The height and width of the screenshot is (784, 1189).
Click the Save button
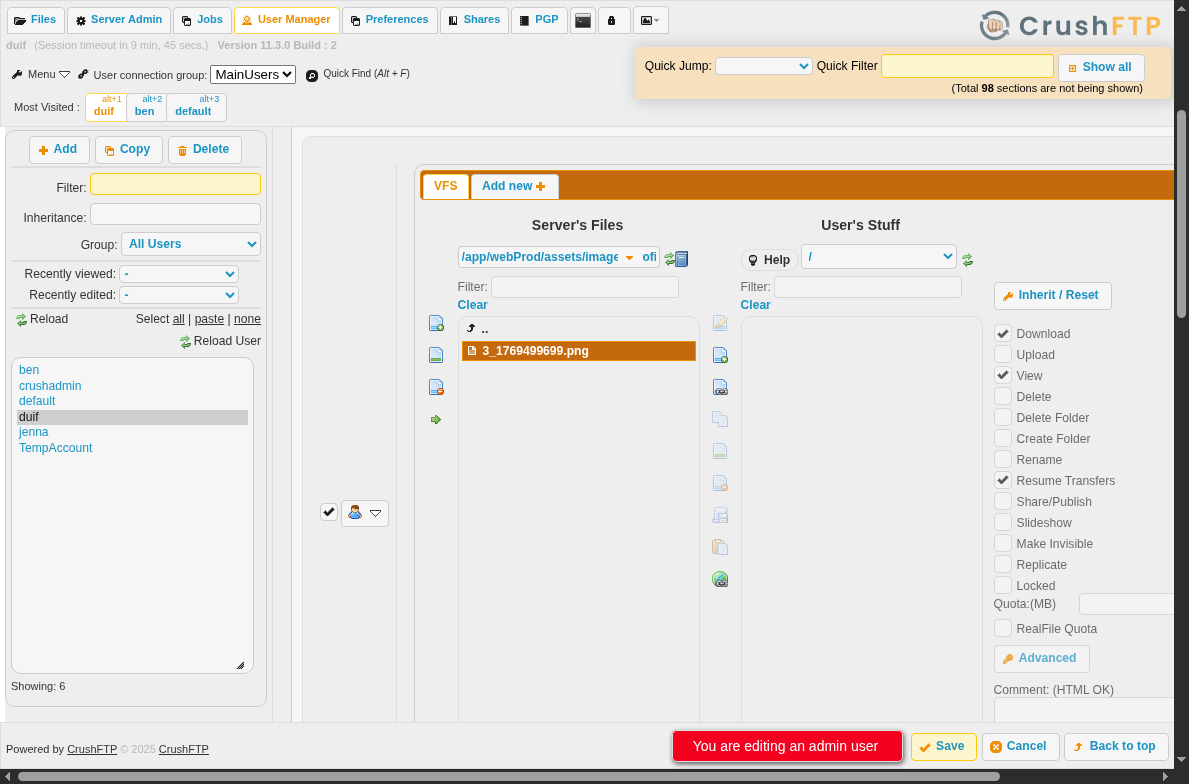tap(943, 746)
